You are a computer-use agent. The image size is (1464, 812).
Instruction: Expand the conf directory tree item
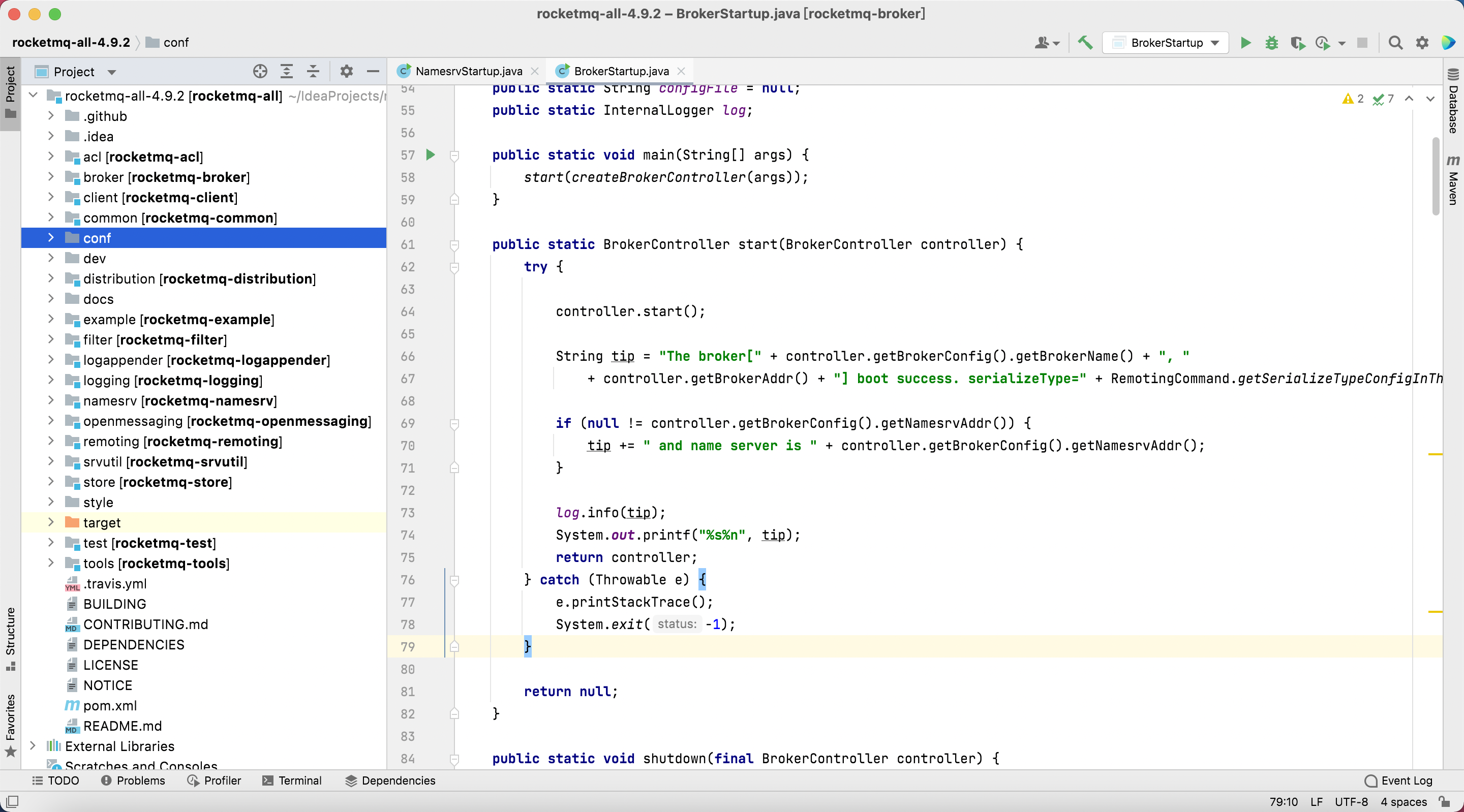[x=50, y=238]
